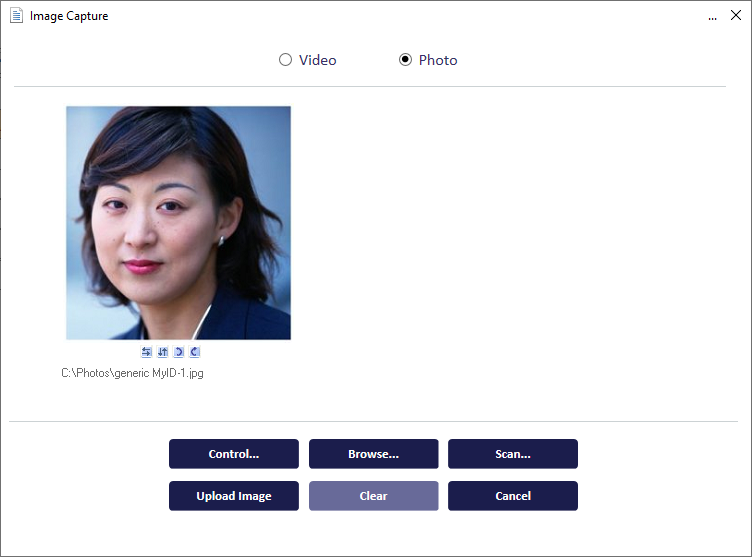752x557 pixels.
Task: Start scanning with the Scan... button
Action: 512,454
